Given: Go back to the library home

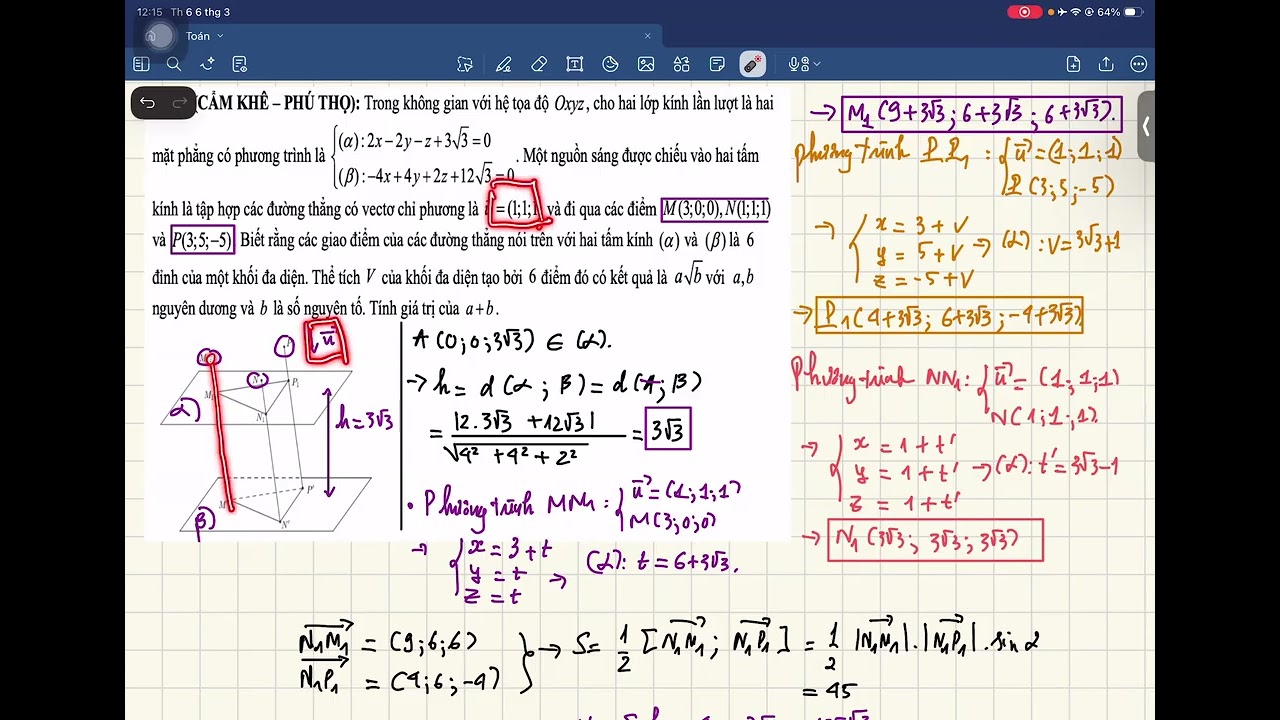Looking at the screenshot, I should 153,36.
